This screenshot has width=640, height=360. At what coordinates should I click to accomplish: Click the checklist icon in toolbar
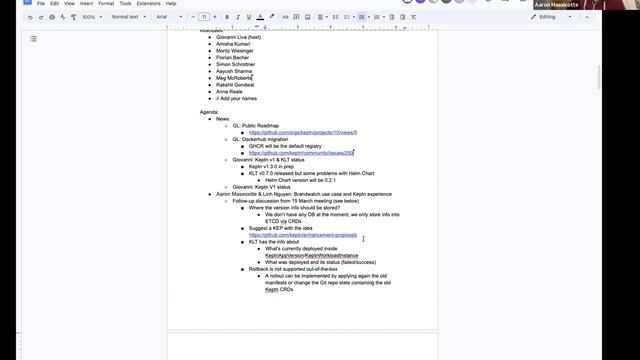tap(347, 17)
